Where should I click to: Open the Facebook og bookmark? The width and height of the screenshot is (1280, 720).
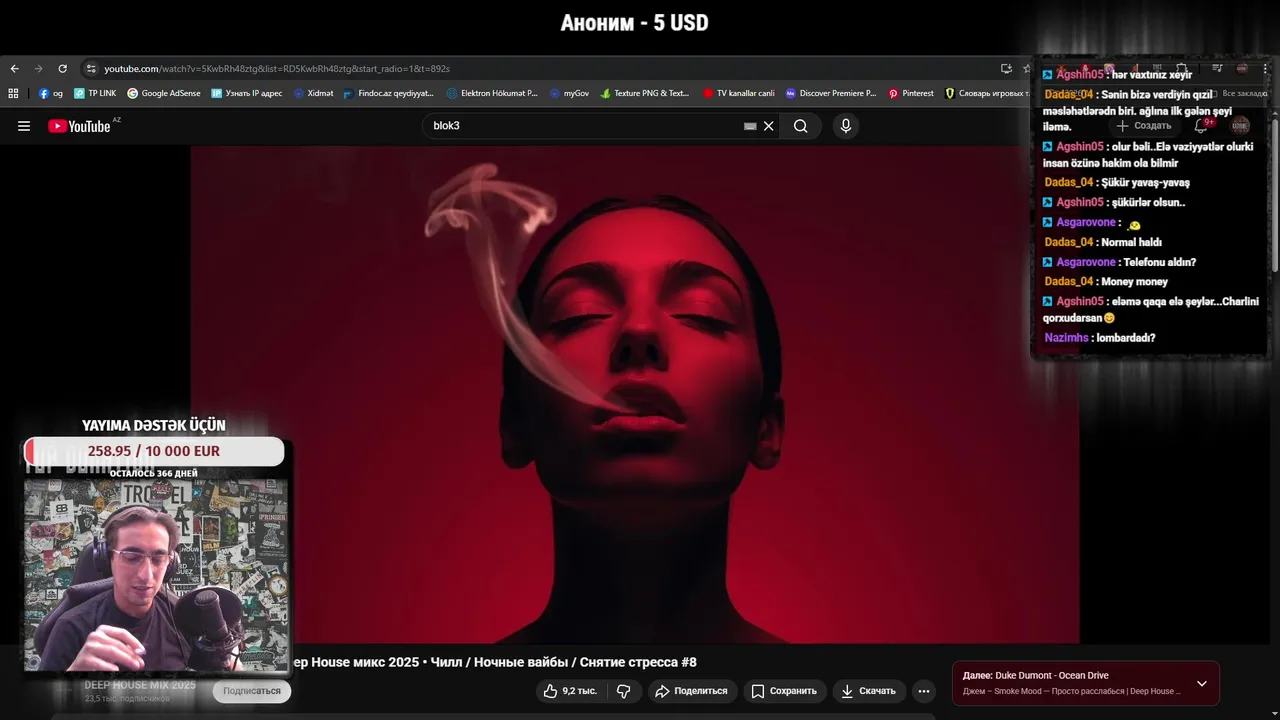click(51, 93)
